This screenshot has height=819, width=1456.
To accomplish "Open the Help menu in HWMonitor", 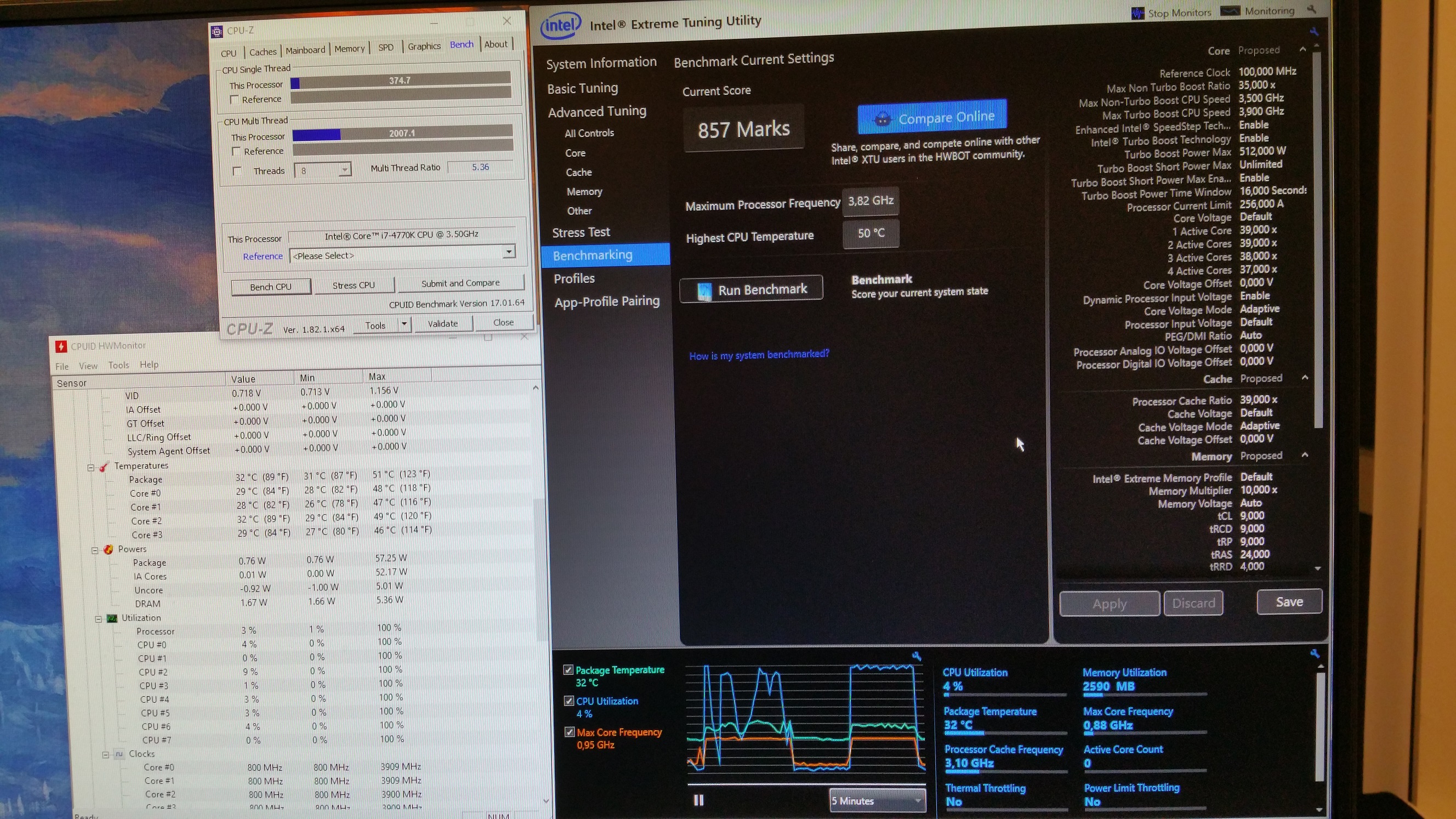I will point(149,365).
